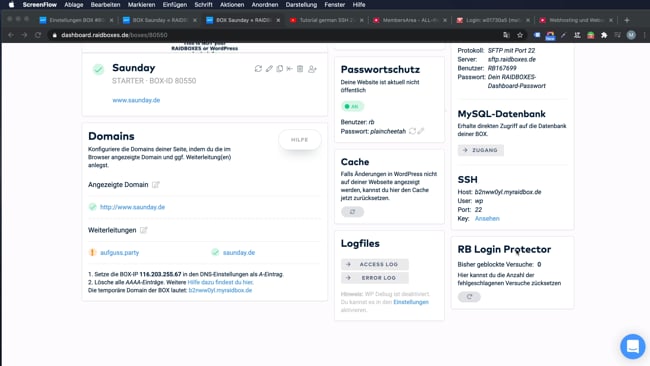Edit the Passwortschutz password with pencil icon
The height and width of the screenshot is (366, 650).
(x=421, y=131)
